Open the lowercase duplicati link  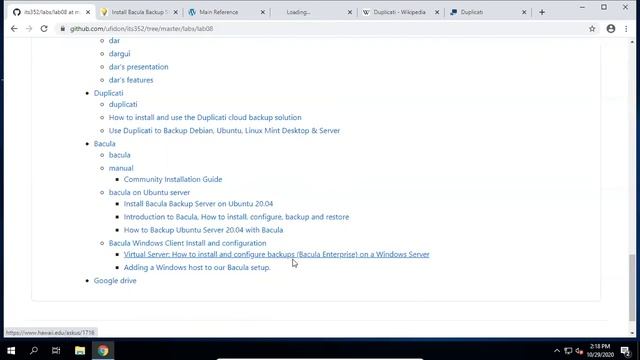point(123,104)
